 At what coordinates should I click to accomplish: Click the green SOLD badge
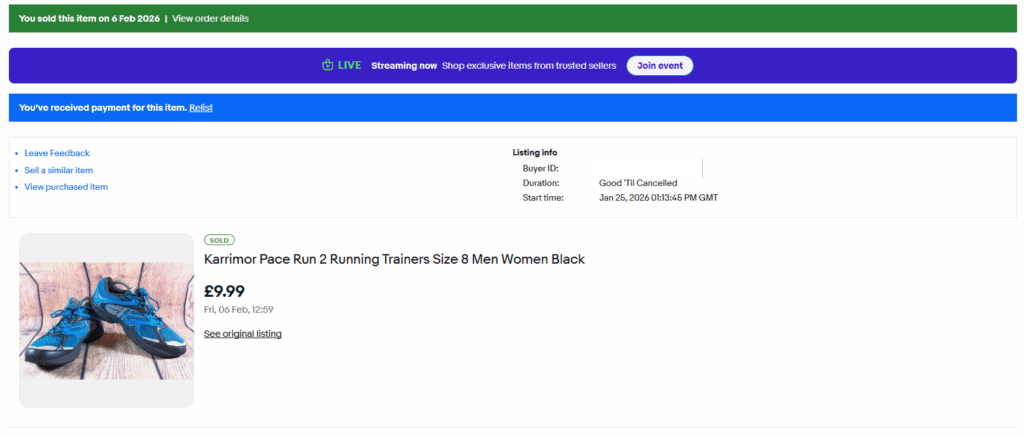[219, 240]
